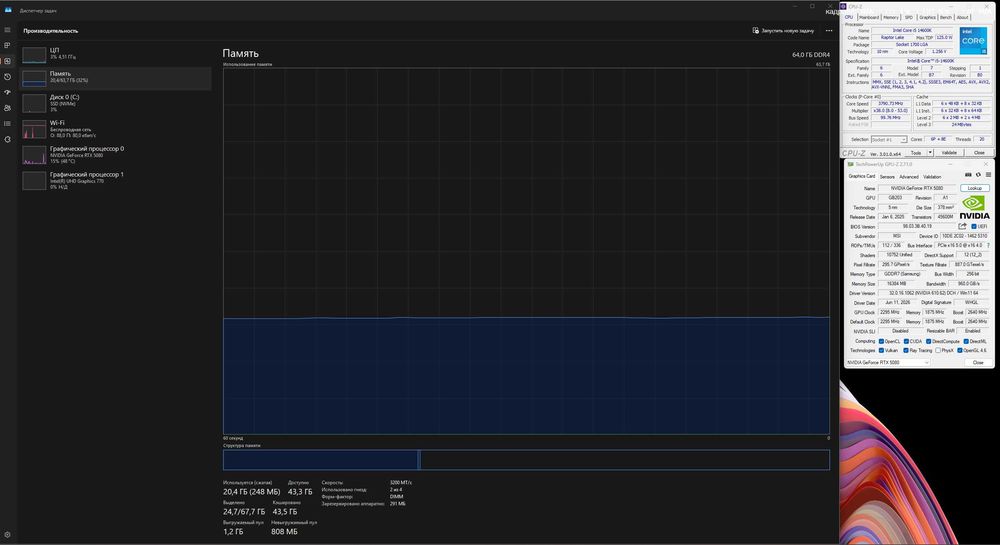Viewport: 1000px width, 545px height.
Task: Click the Close button in GPU-Z
Action: pyautogui.click(x=978, y=362)
